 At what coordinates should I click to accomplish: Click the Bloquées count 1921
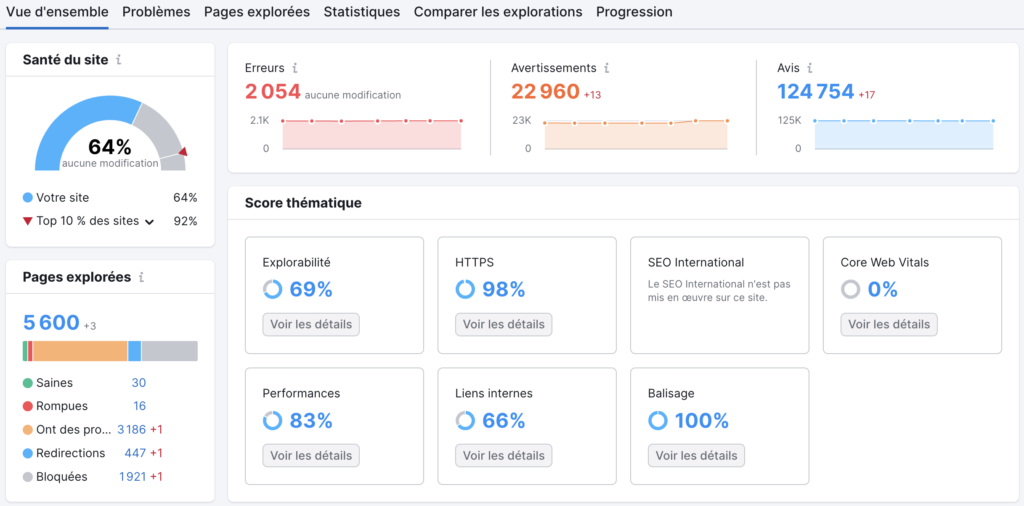(133, 477)
